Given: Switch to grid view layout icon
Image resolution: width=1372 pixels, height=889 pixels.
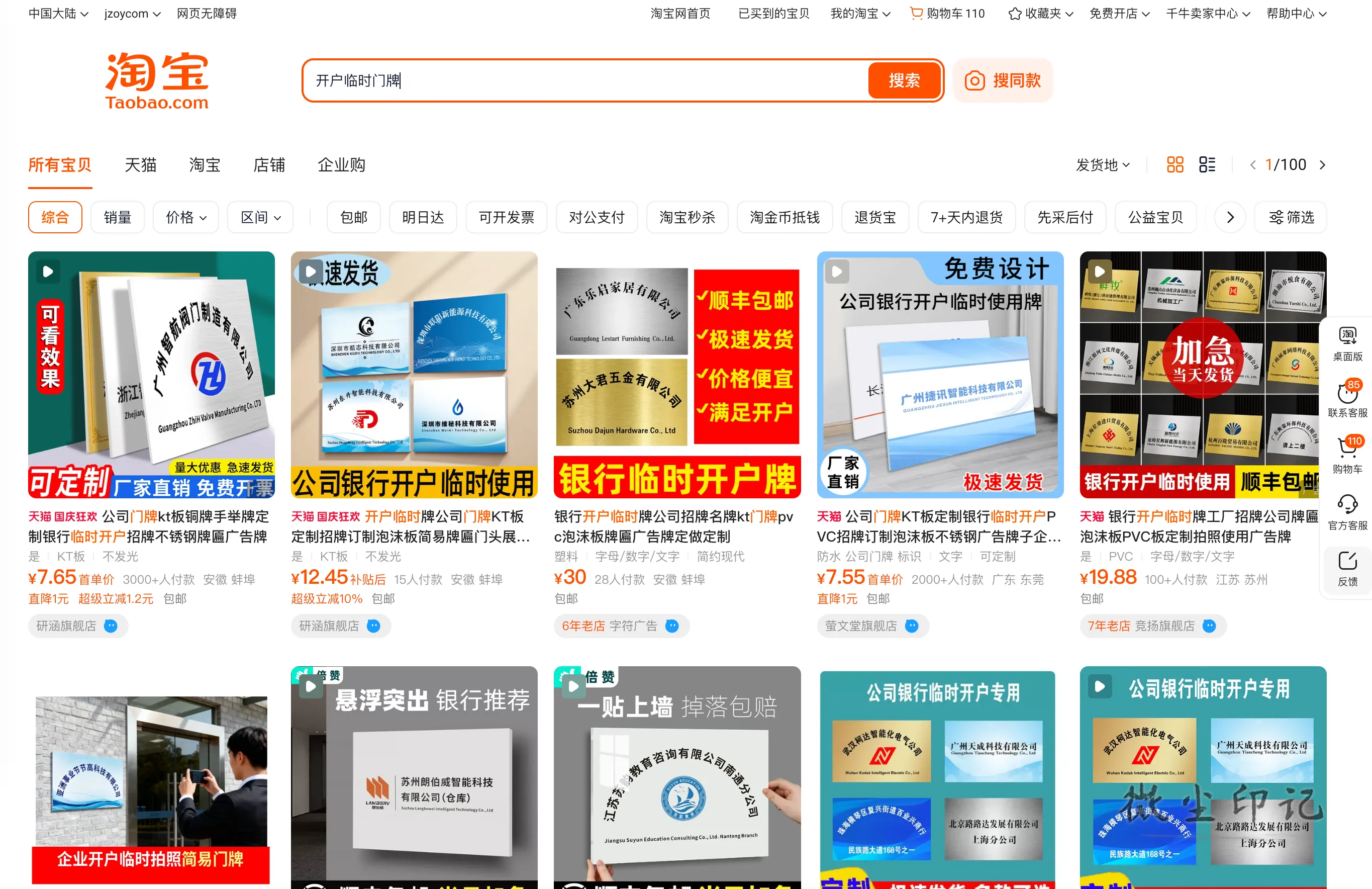Looking at the screenshot, I should point(1175,165).
